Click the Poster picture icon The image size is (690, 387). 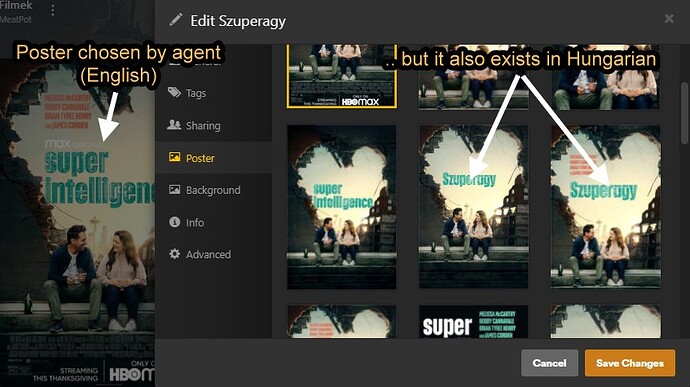coord(174,157)
